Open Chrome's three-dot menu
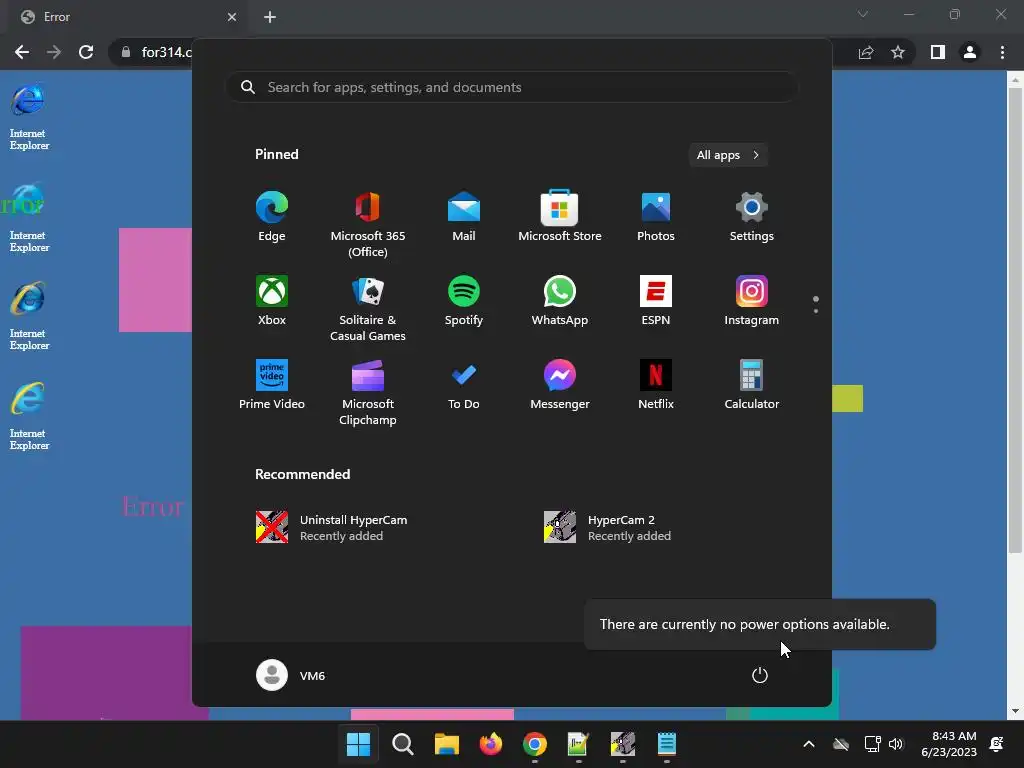Viewport: 1024px width, 768px height. (1002, 52)
